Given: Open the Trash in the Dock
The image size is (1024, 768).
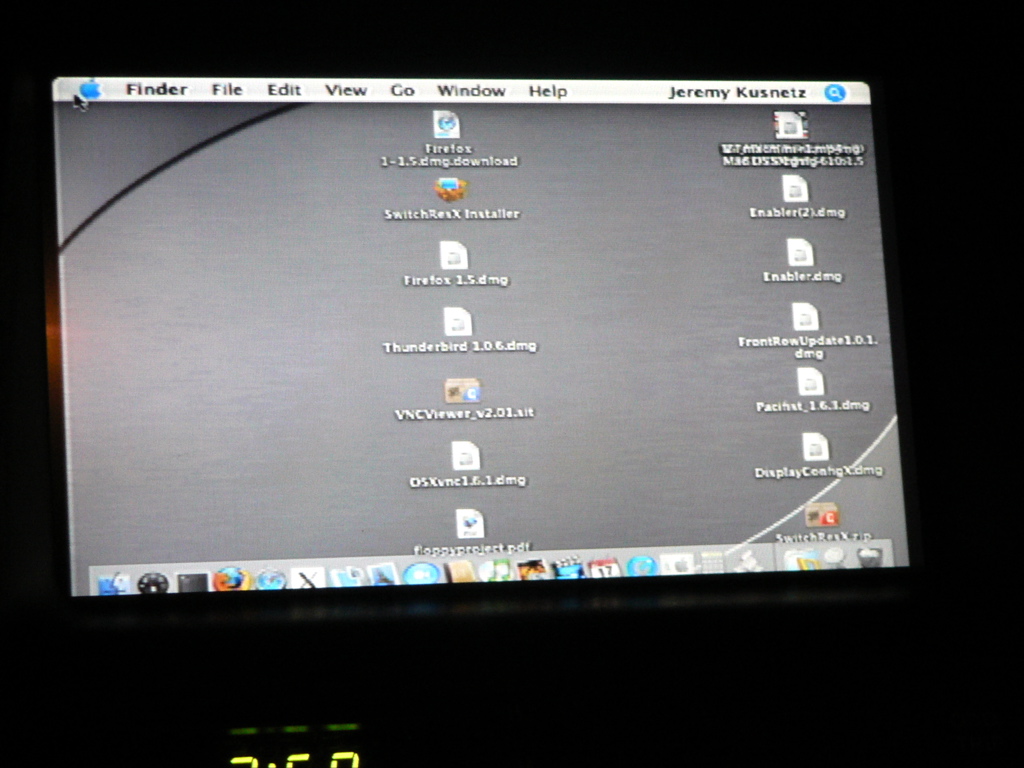Looking at the screenshot, I should click(x=871, y=557).
